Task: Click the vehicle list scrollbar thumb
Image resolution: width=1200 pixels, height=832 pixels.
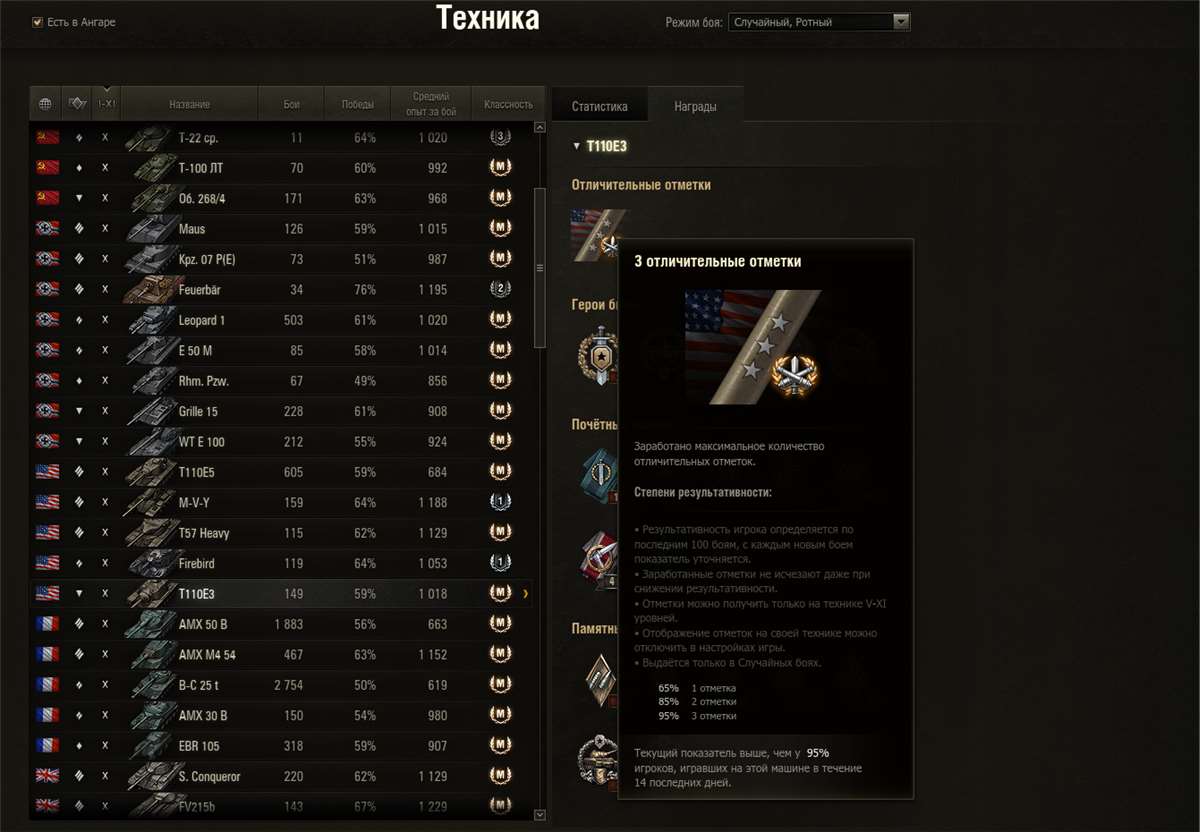Action: [x=540, y=267]
